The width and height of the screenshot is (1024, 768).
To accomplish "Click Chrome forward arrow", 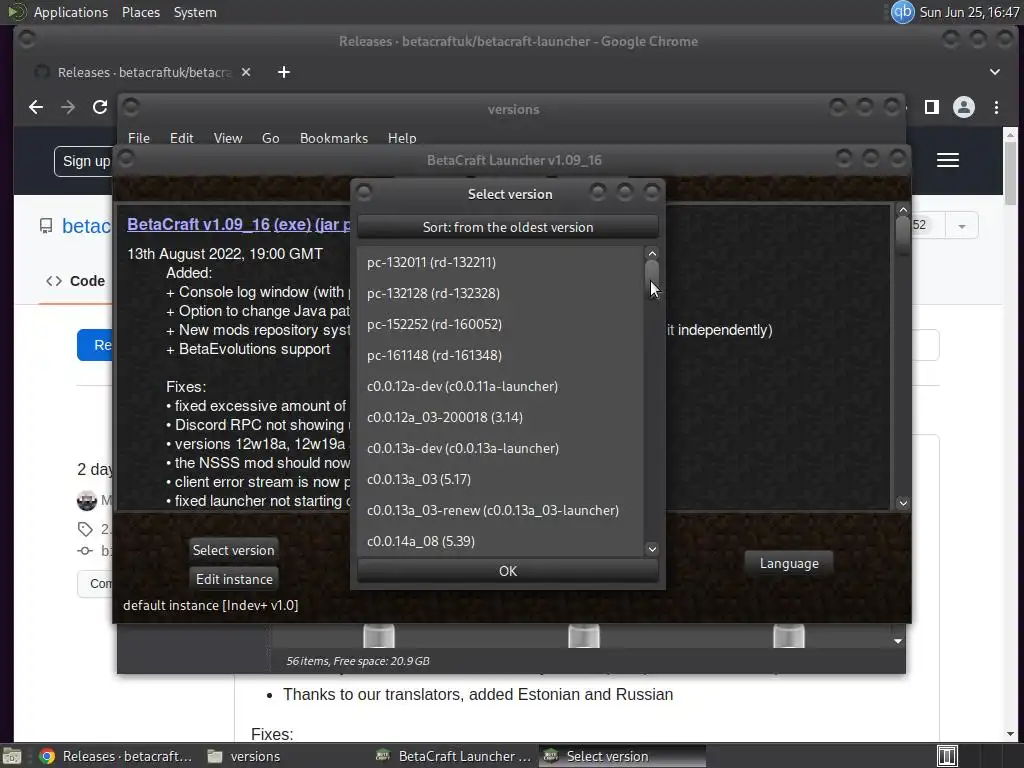I will click(x=68, y=107).
